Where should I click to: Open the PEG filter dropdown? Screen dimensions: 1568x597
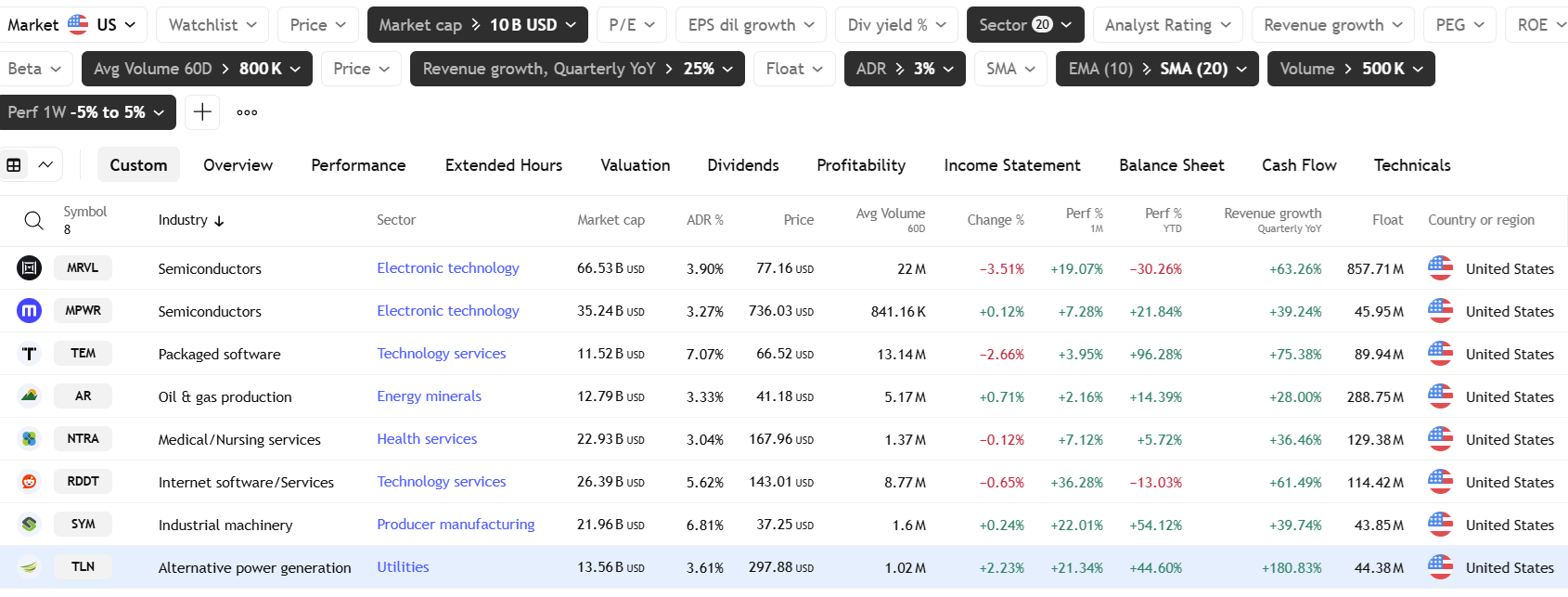click(x=1459, y=25)
